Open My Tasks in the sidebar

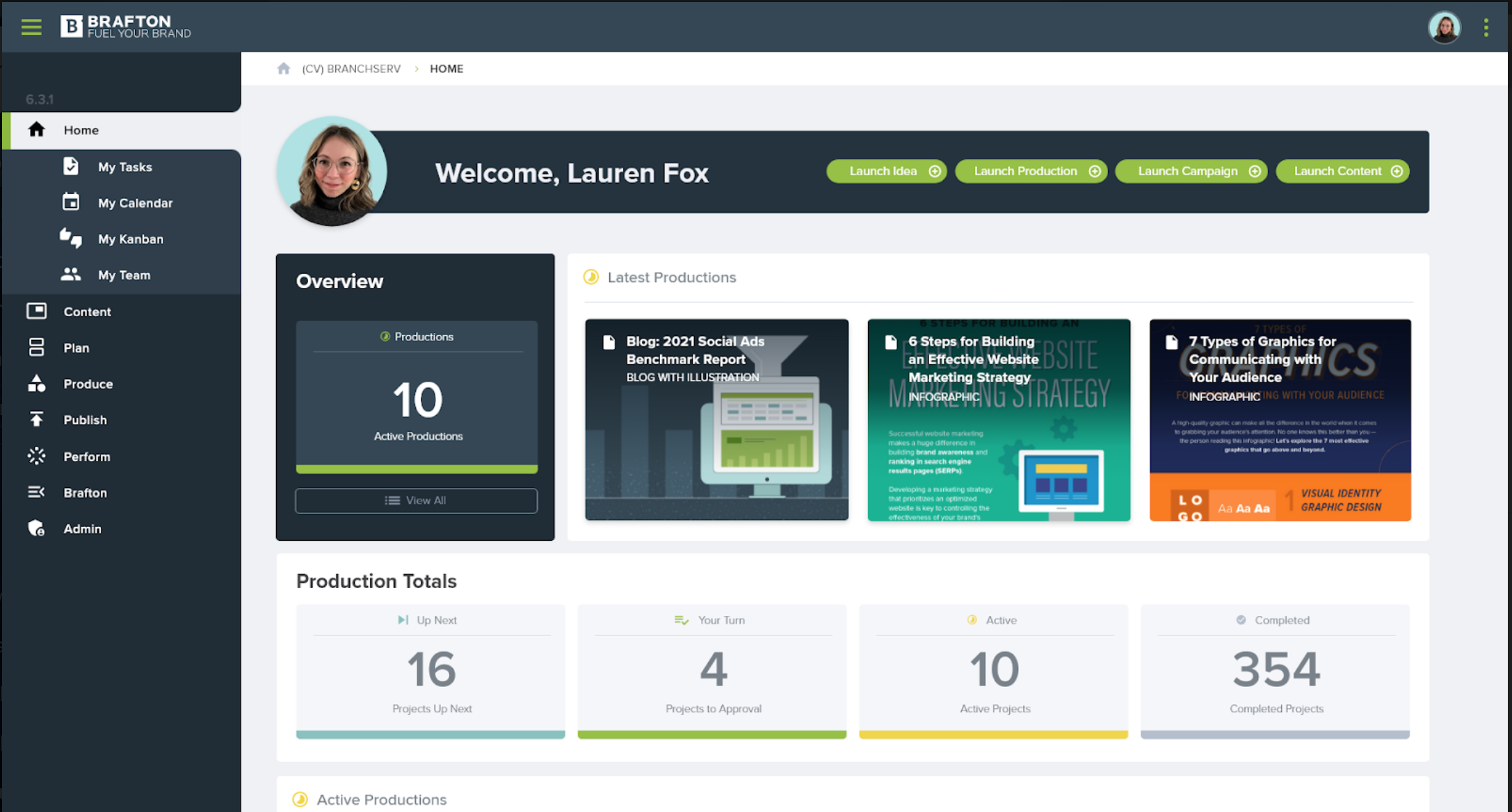[124, 167]
